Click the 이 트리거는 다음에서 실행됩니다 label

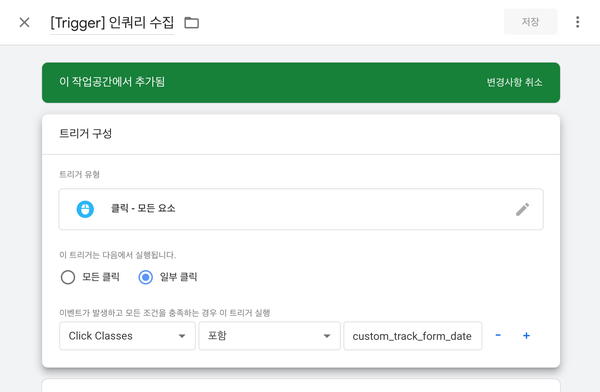(x=117, y=255)
